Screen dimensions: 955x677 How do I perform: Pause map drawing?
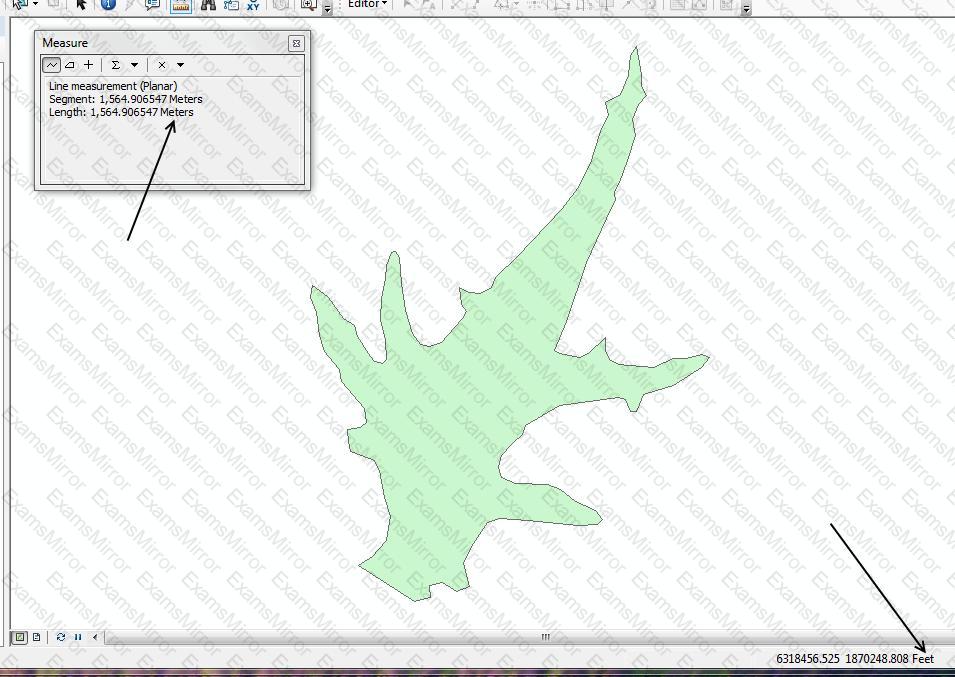click(78, 637)
